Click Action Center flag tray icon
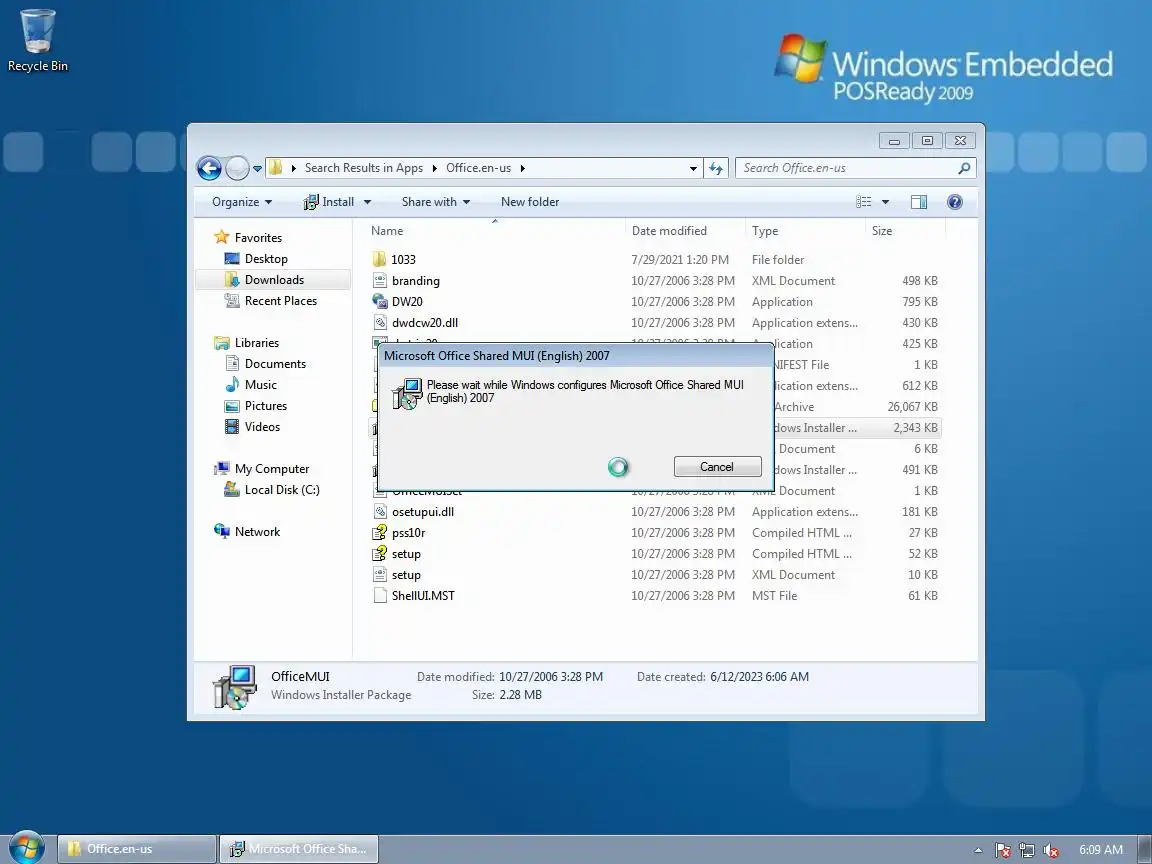The image size is (1152, 864). tap(1002, 850)
